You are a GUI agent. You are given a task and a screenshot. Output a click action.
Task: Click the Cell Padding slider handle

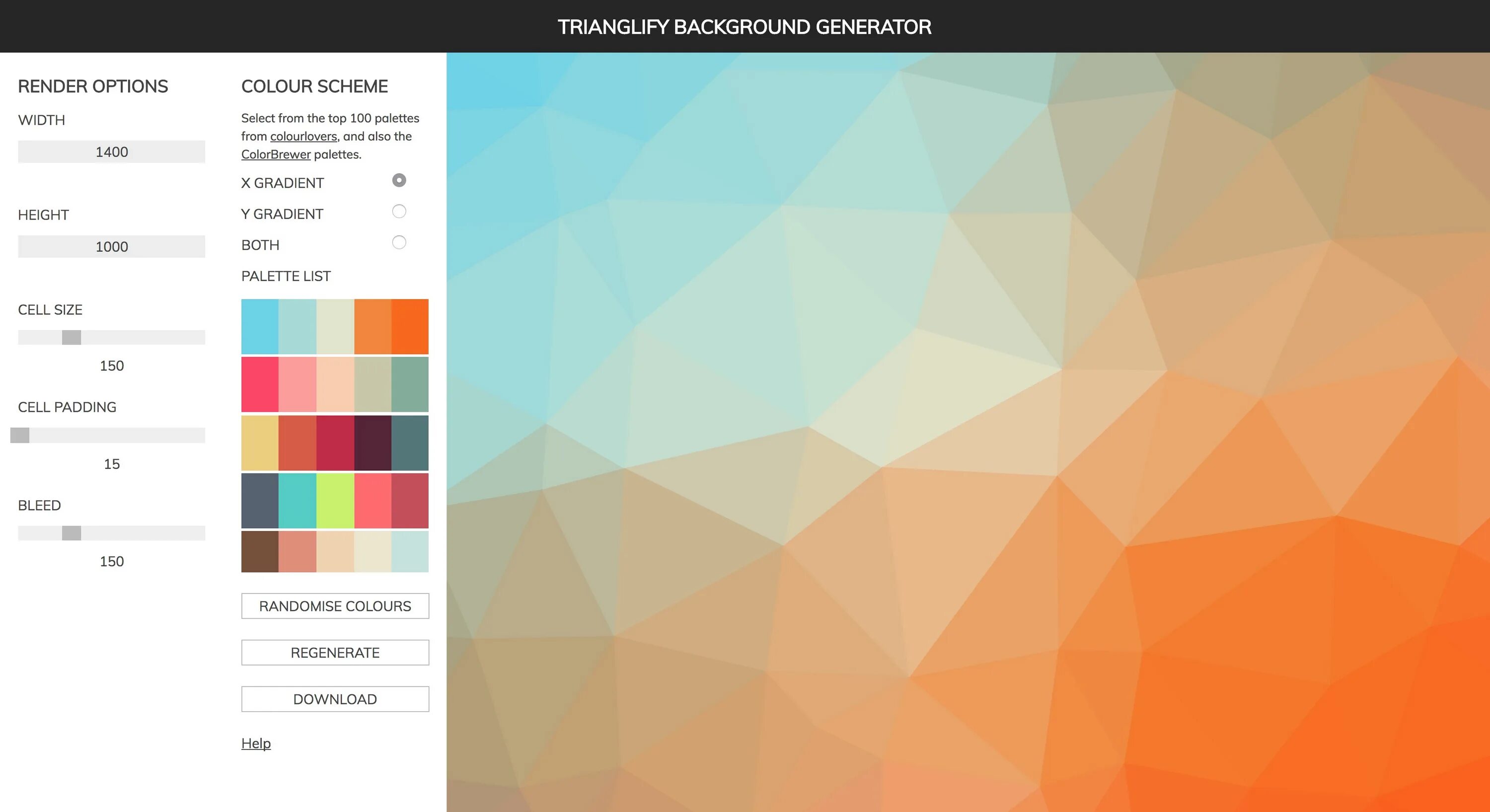[20, 435]
